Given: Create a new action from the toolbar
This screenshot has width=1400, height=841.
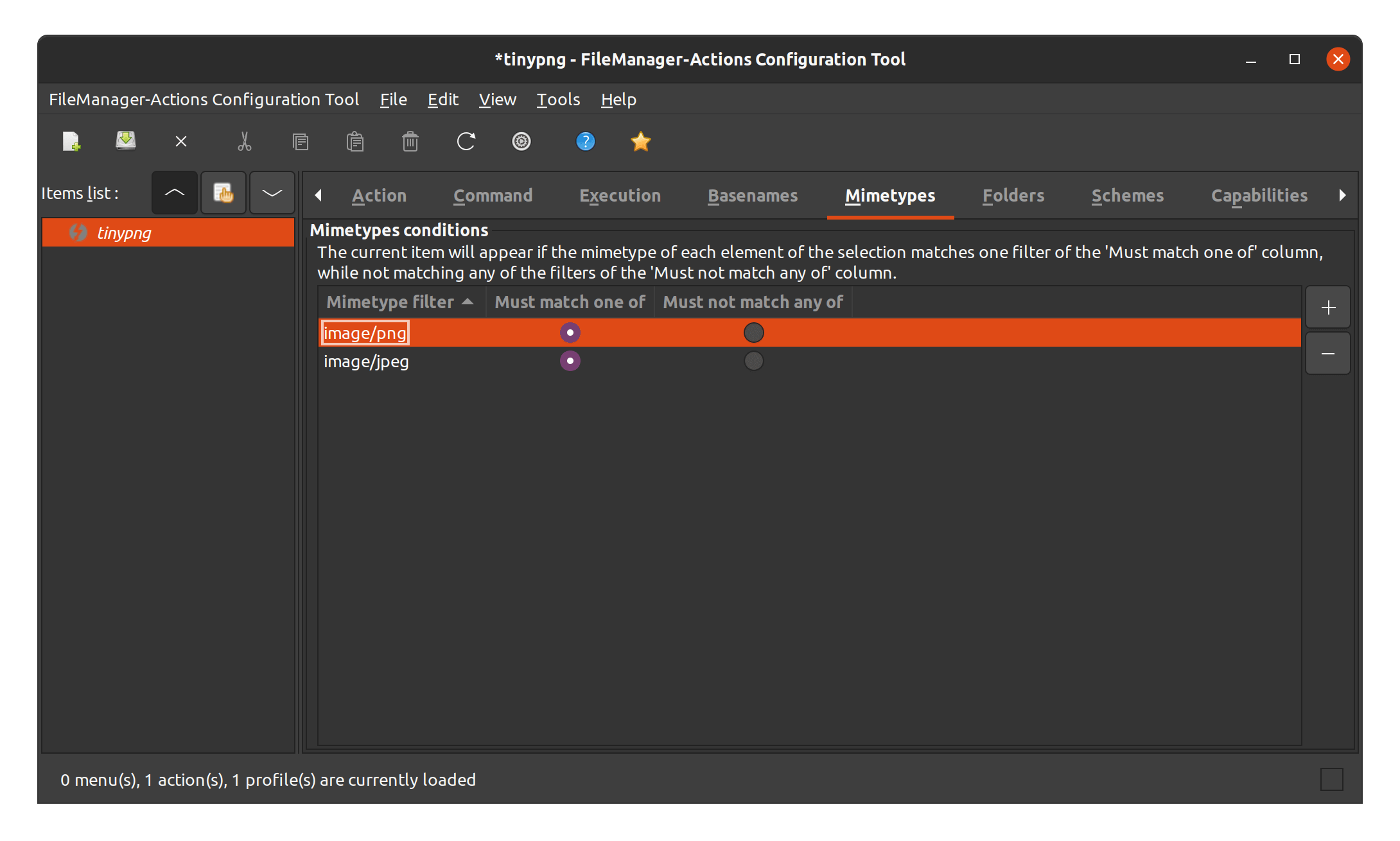Looking at the screenshot, I should tap(71, 141).
